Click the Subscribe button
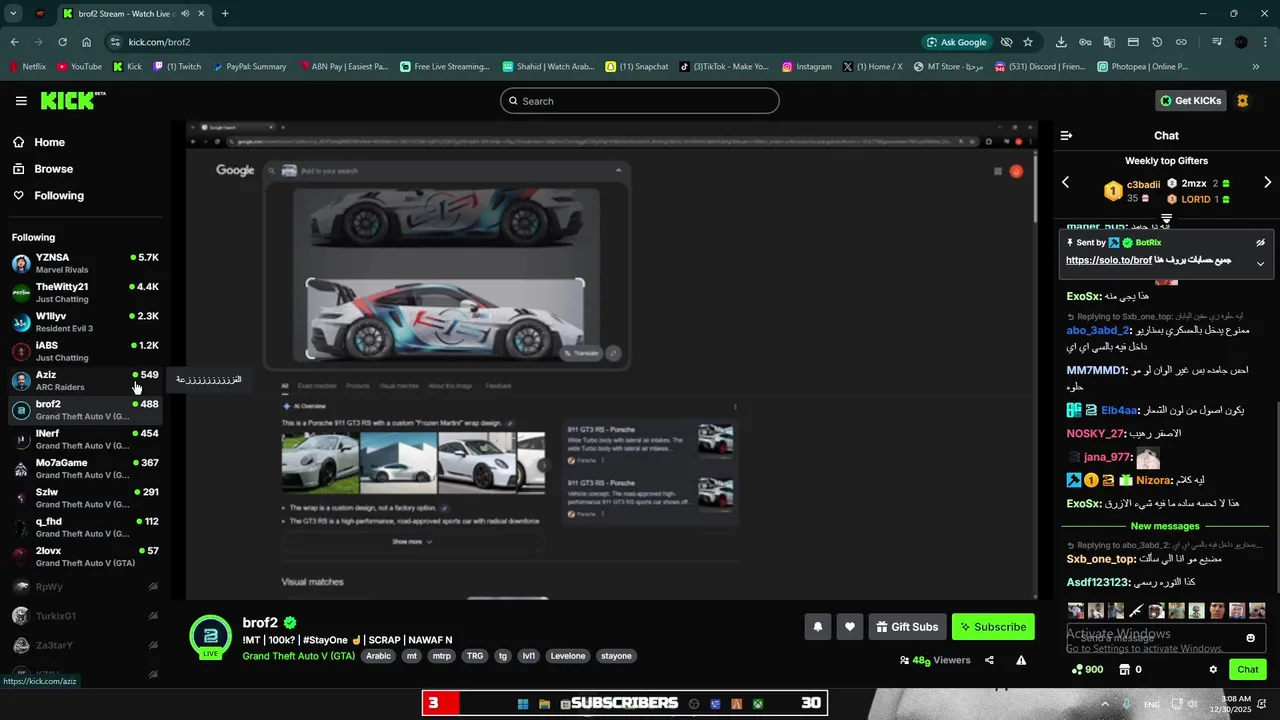The width and height of the screenshot is (1280, 720). click(x=993, y=627)
